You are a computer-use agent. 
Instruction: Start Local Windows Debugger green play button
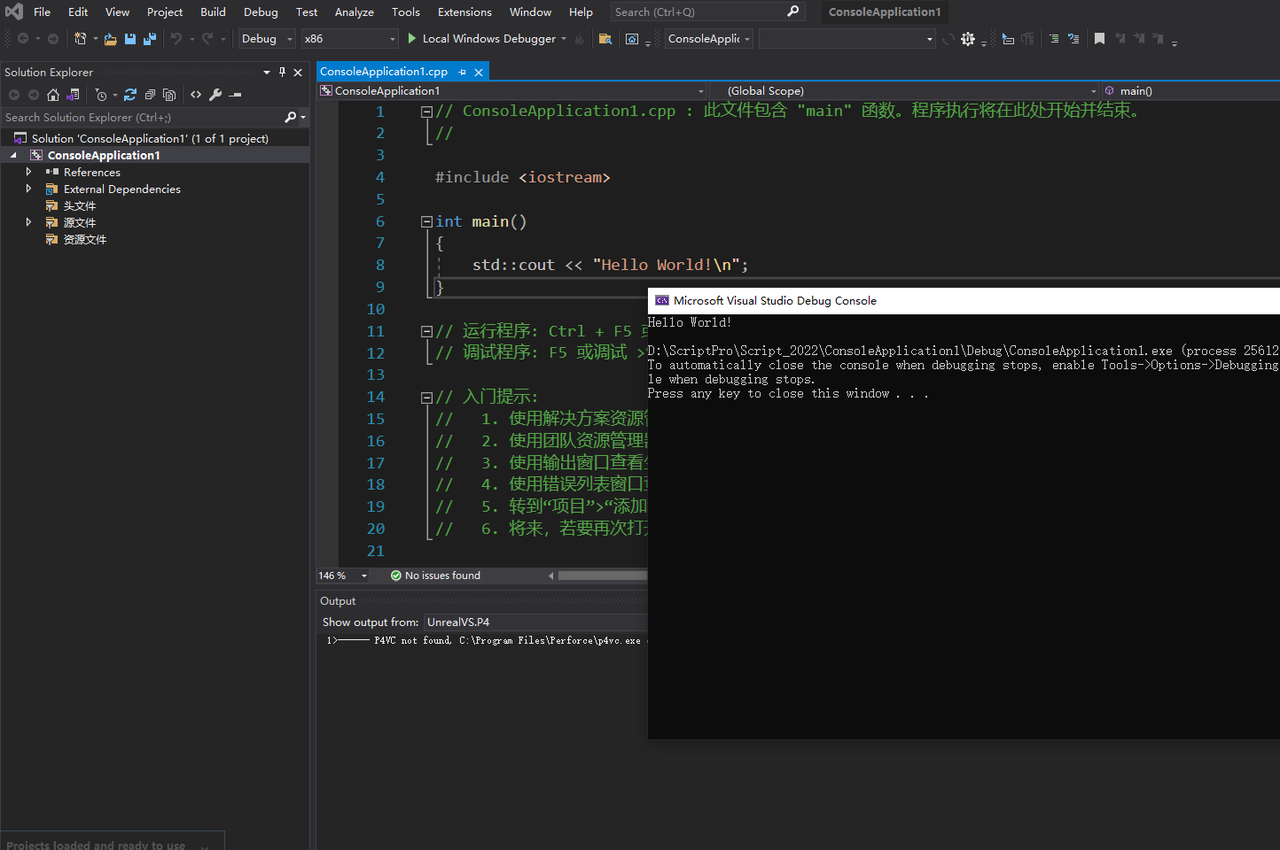(x=411, y=39)
